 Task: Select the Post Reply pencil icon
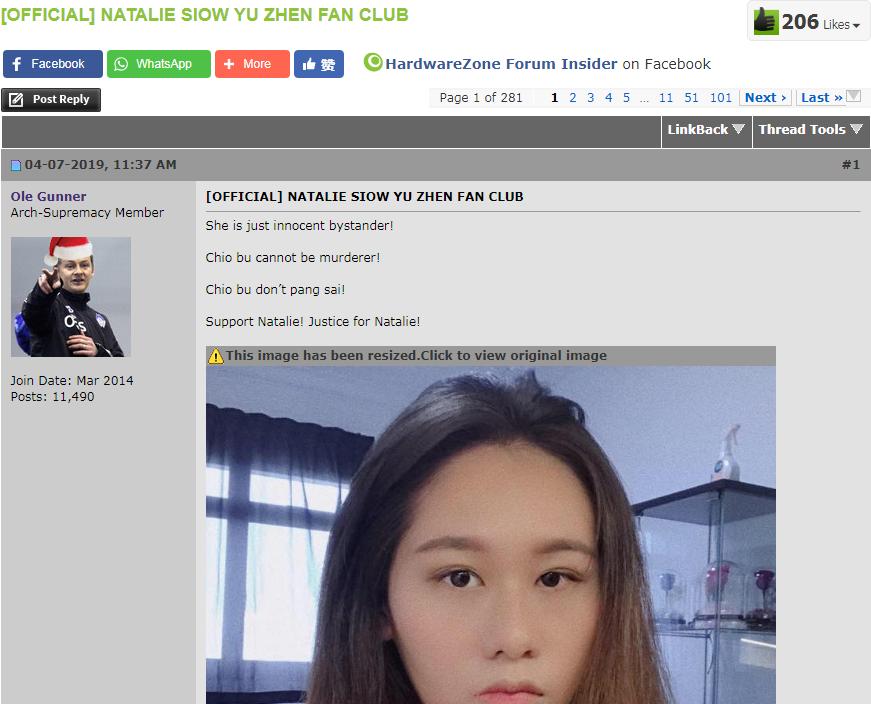pyautogui.click(x=18, y=99)
